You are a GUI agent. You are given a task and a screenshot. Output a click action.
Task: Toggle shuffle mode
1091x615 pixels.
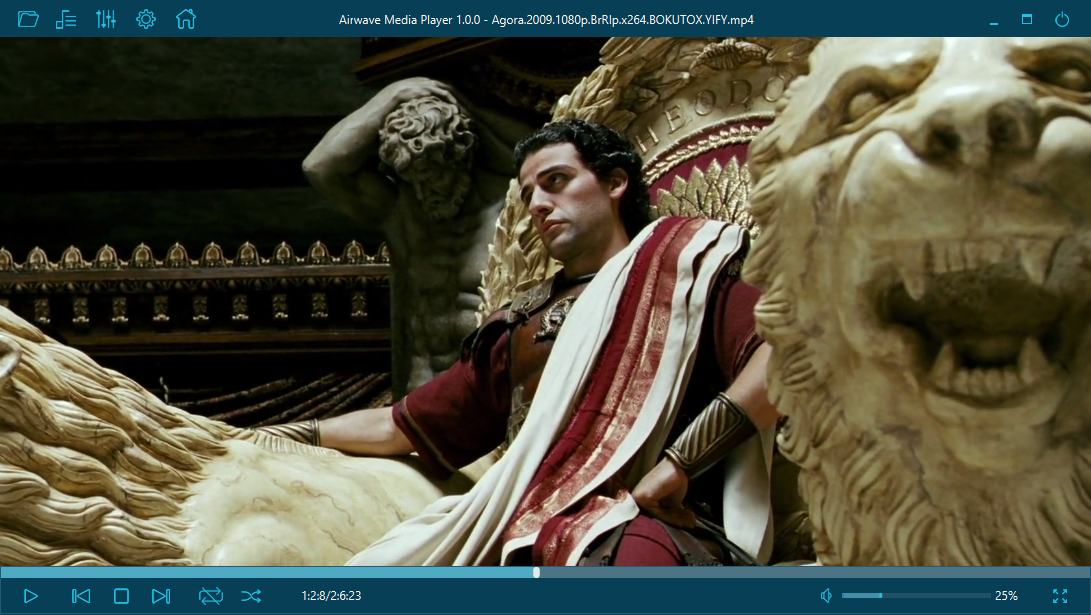[x=251, y=596]
